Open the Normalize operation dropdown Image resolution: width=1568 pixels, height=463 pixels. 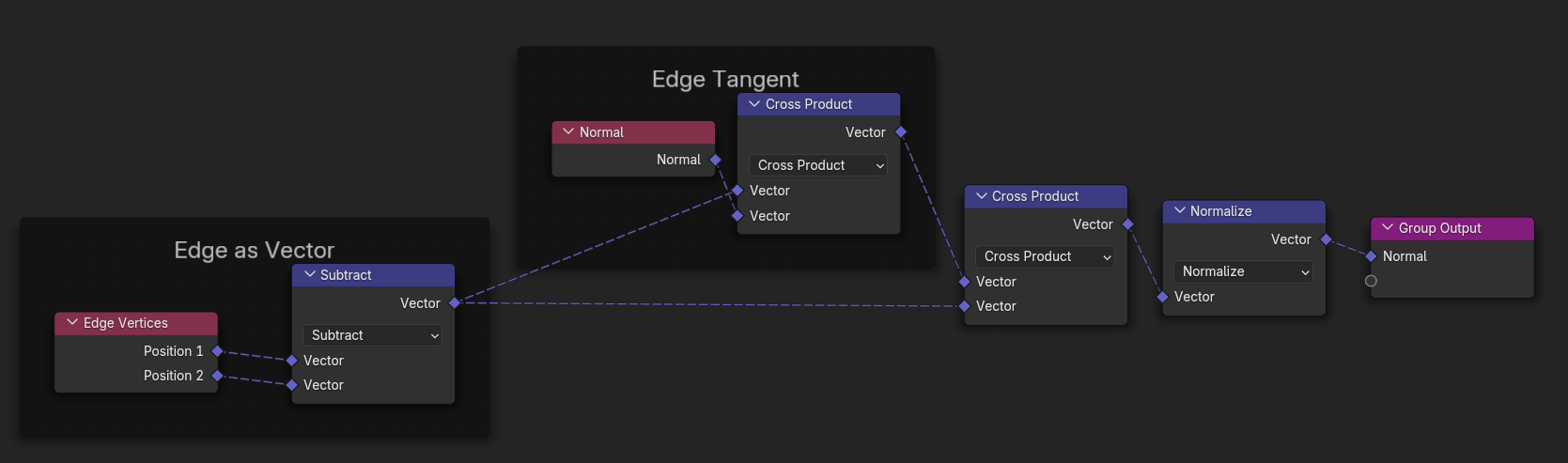[1243, 271]
